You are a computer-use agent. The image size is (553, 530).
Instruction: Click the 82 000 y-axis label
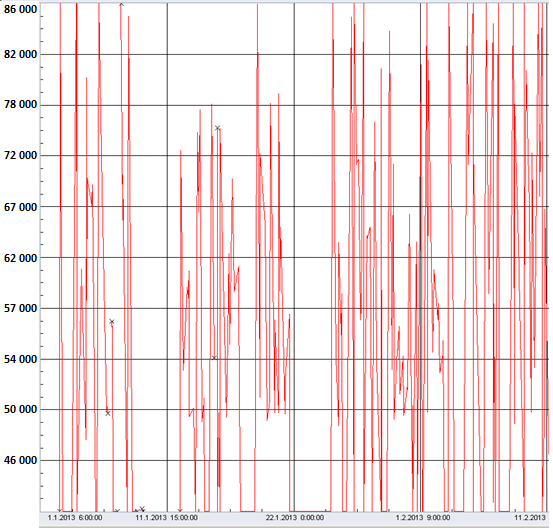(x=20, y=54)
